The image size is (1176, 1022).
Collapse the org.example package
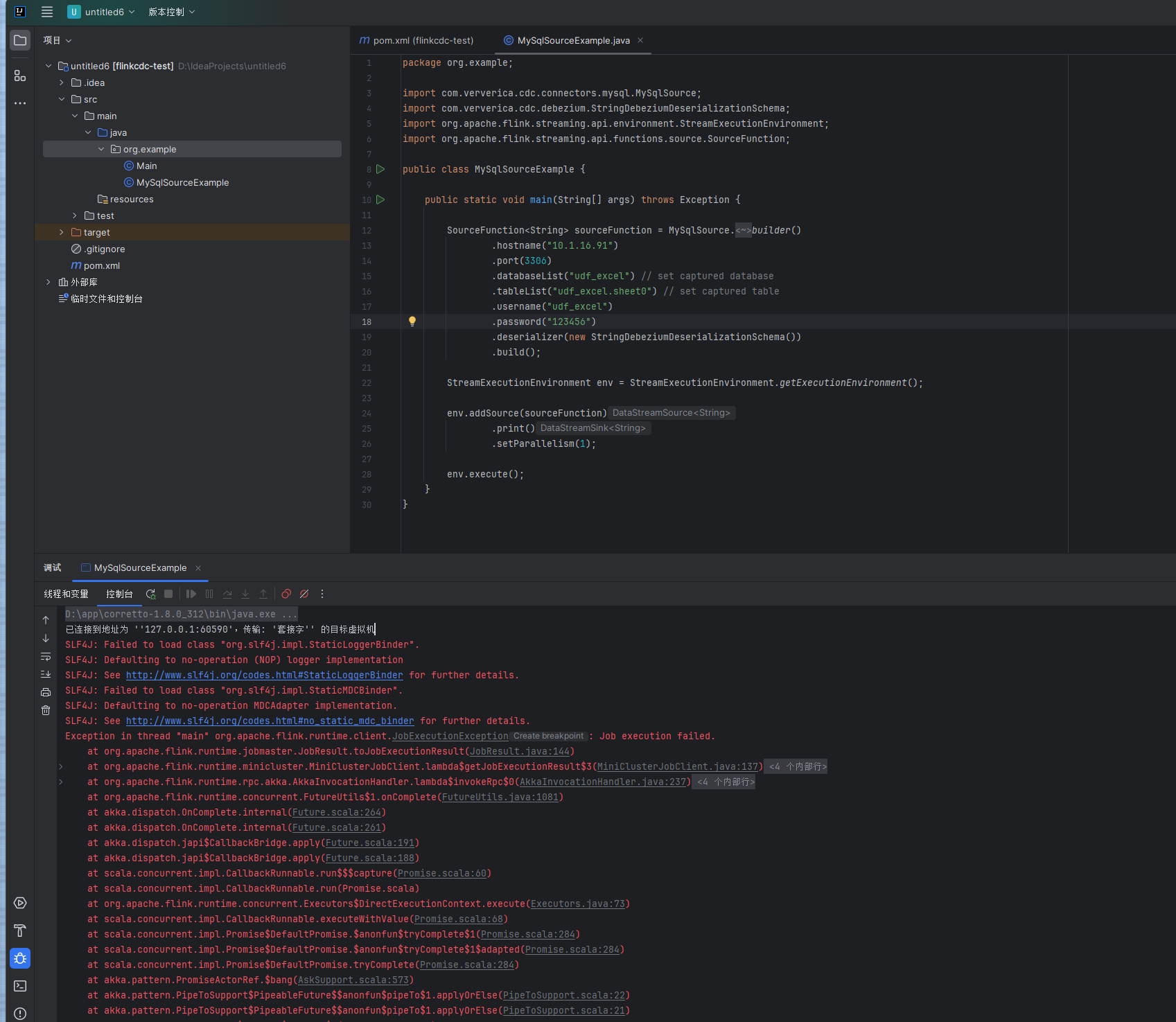pos(101,149)
